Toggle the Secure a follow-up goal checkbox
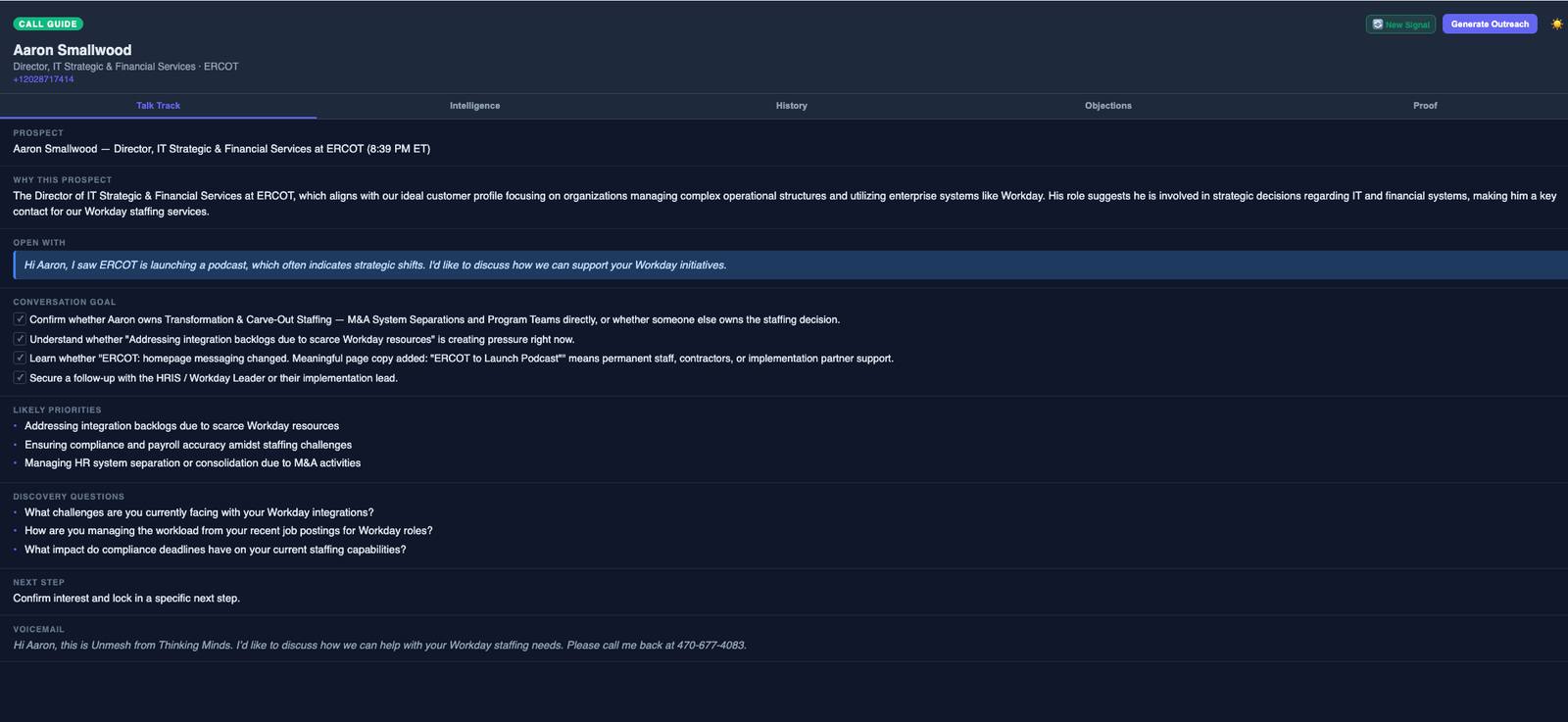 (20, 378)
